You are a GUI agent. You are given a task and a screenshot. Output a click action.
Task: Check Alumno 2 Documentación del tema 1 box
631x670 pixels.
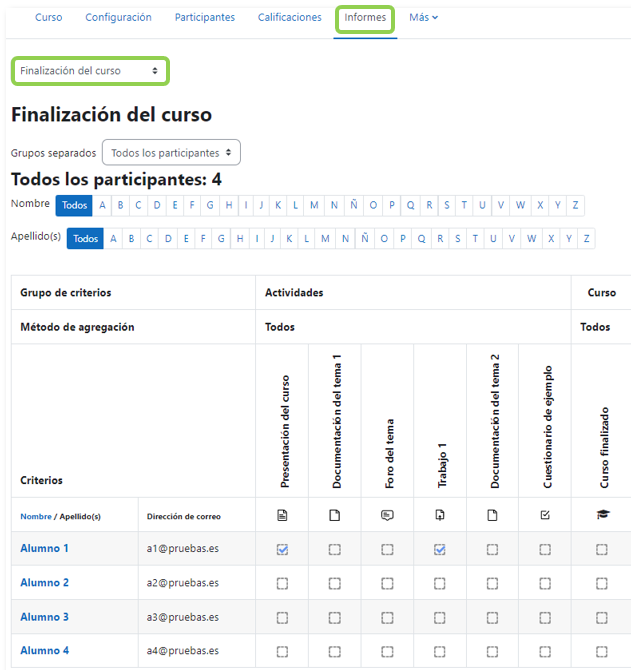pyautogui.click(x=335, y=583)
